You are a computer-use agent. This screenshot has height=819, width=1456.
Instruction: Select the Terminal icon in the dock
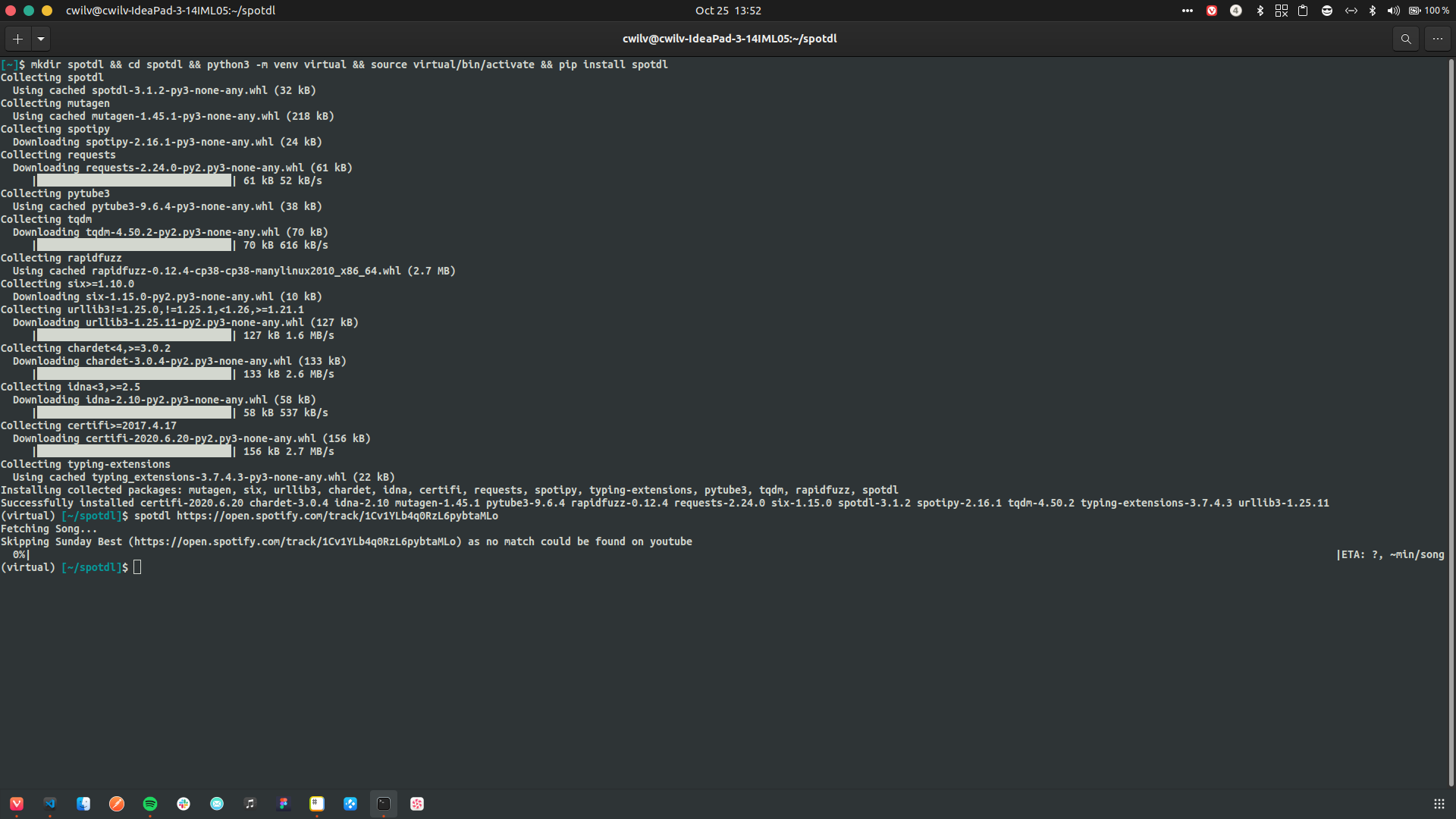point(384,804)
